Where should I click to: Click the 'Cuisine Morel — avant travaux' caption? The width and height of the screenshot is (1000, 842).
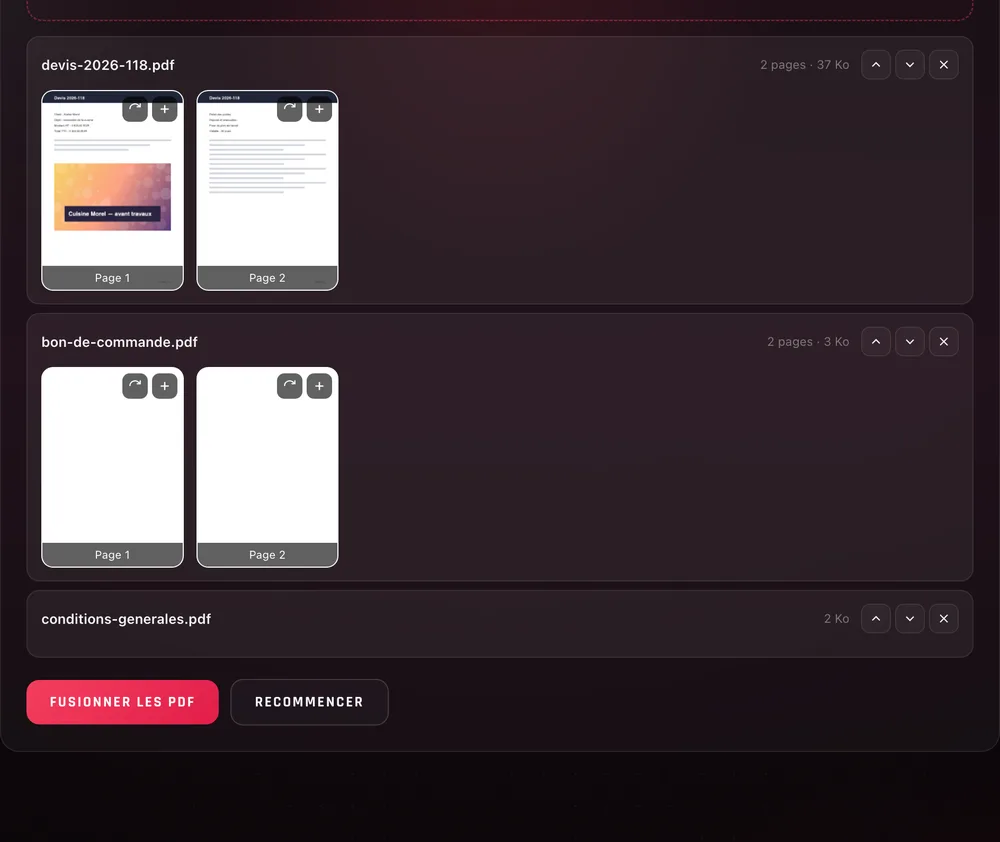tap(110, 214)
